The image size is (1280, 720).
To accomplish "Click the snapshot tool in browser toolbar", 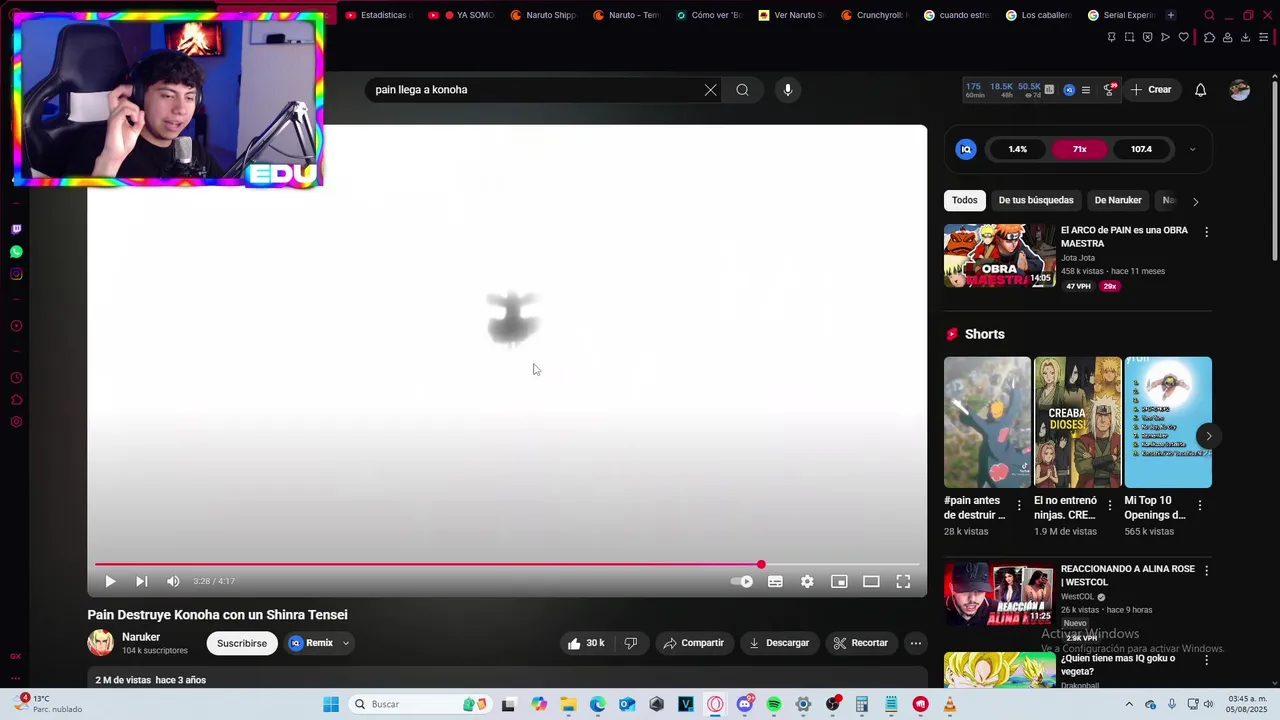I will 1129,37.
